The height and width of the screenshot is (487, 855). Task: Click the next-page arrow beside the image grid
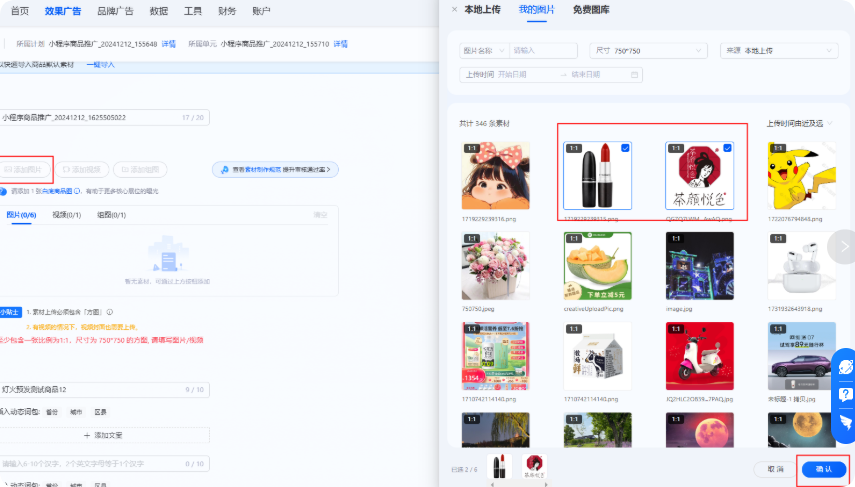pyautogui.click(x=844, y=247)
